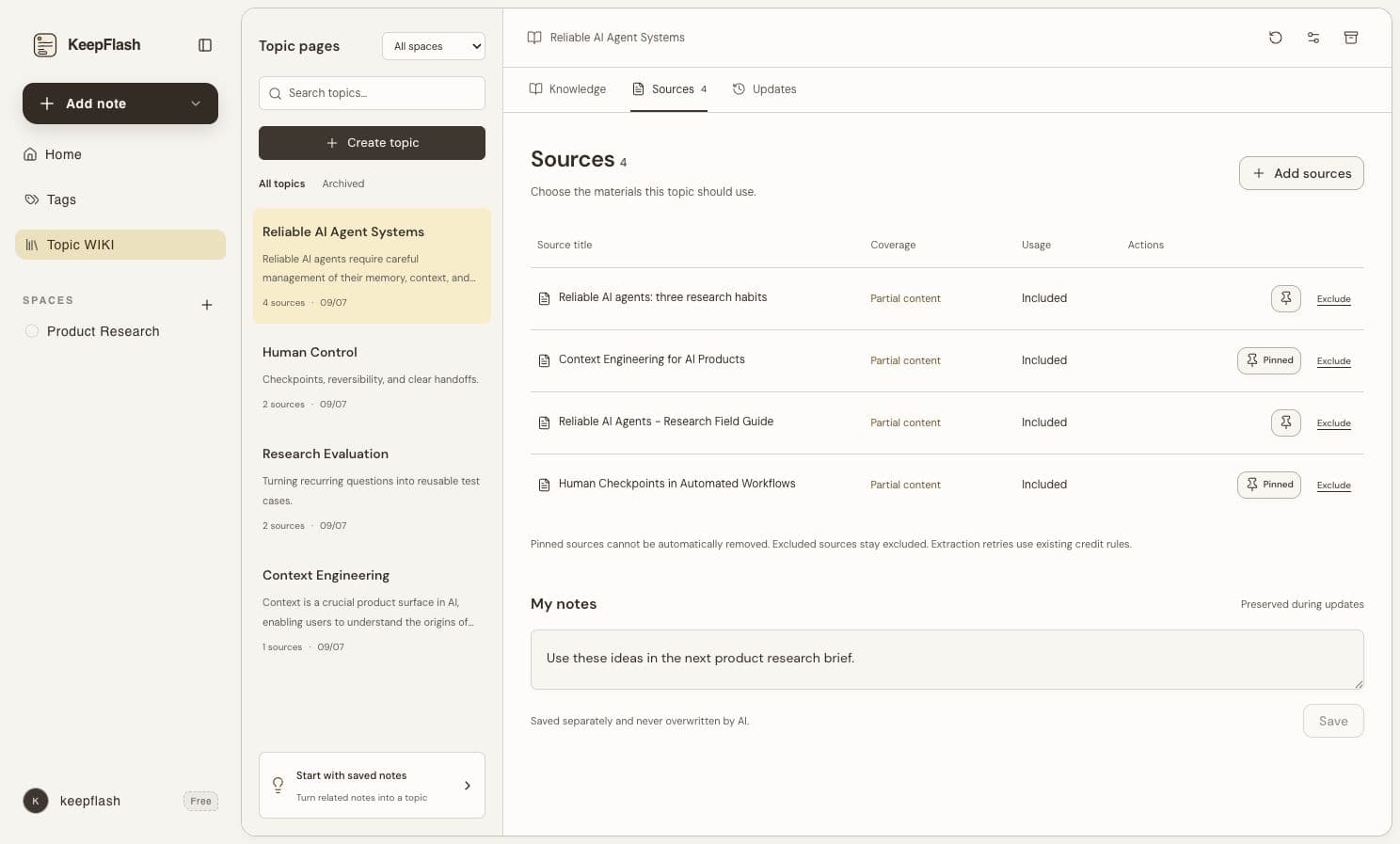Screen dimensions: 1400x844
Task: Click the keepflash user avatar
Action: 36,801
